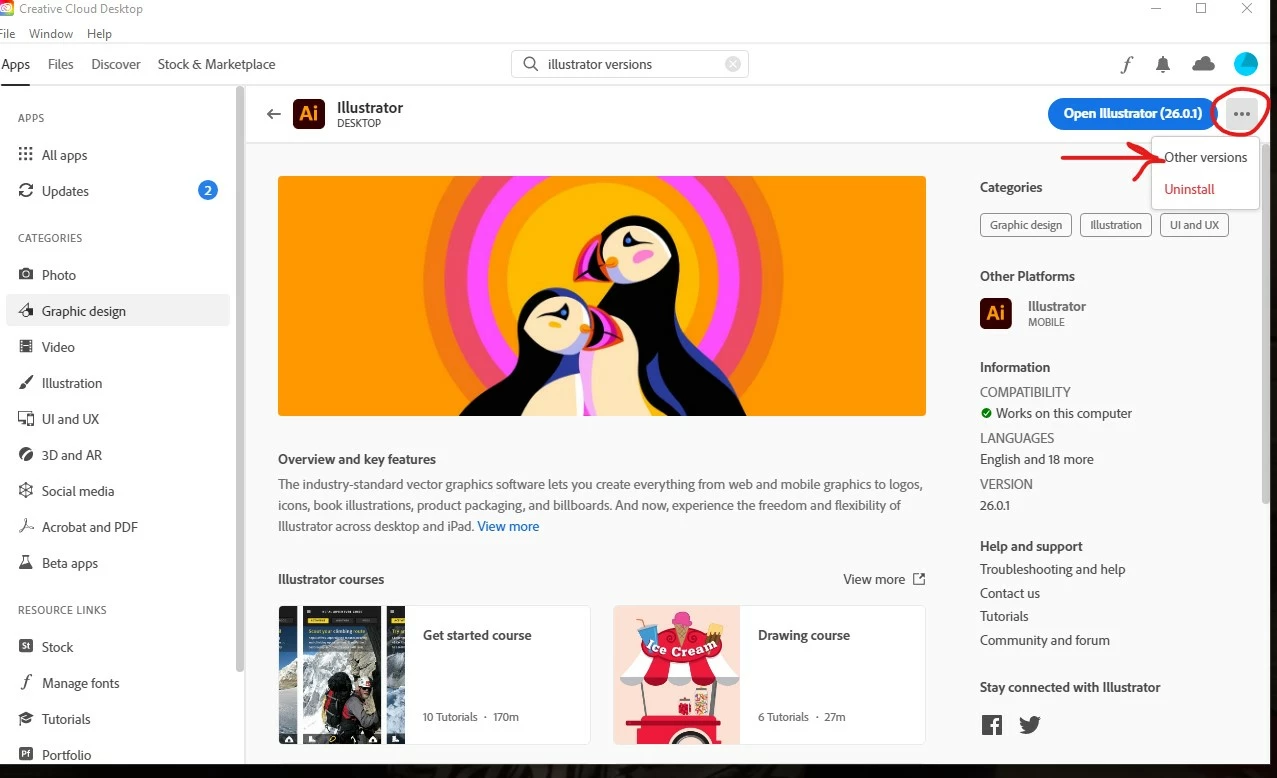1277x778 pixels.
Task: Switch to the Apps tab
Action: 16,64
